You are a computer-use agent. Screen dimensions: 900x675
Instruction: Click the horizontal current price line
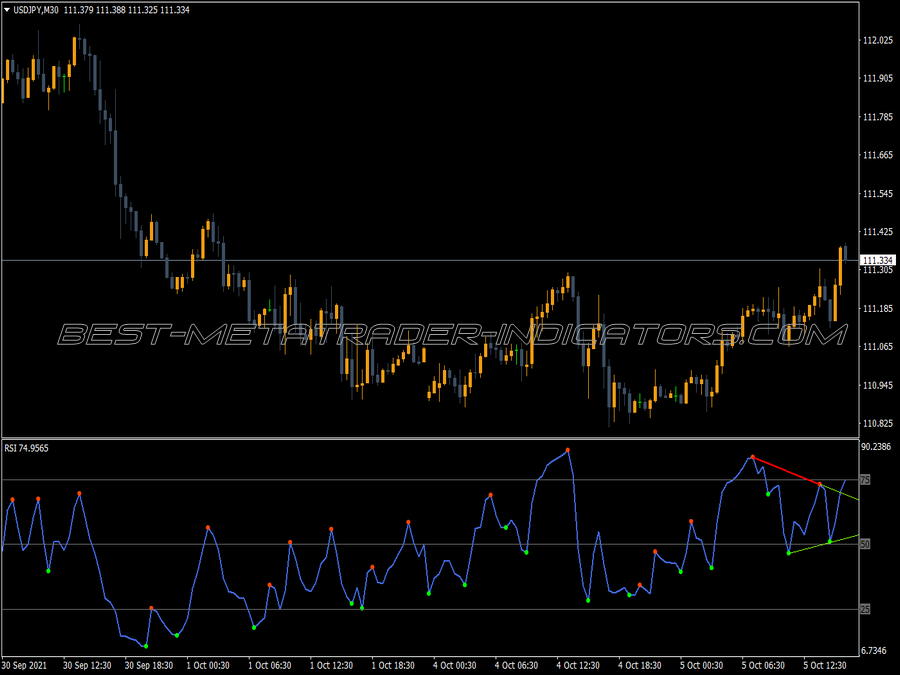(430, 261)
